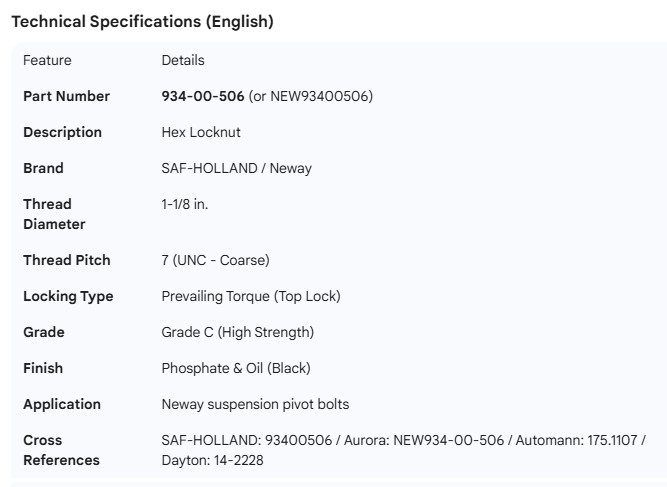Click the Finish row label
Image resolution: width=667 pixels, height=487 pixels.
tap(43, 368)
